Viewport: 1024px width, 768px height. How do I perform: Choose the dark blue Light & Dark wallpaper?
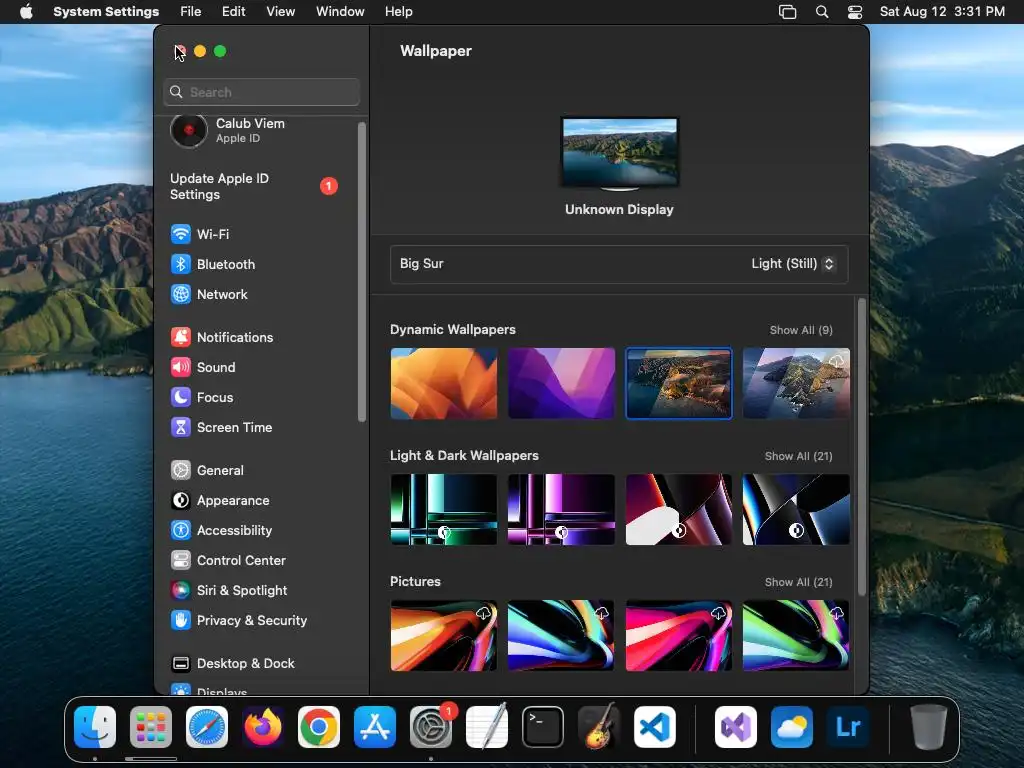point(796,509)
